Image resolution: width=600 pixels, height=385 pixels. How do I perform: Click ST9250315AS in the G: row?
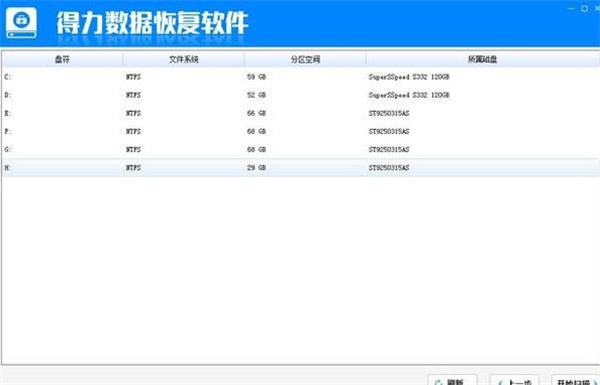click(x=389, y=149)
